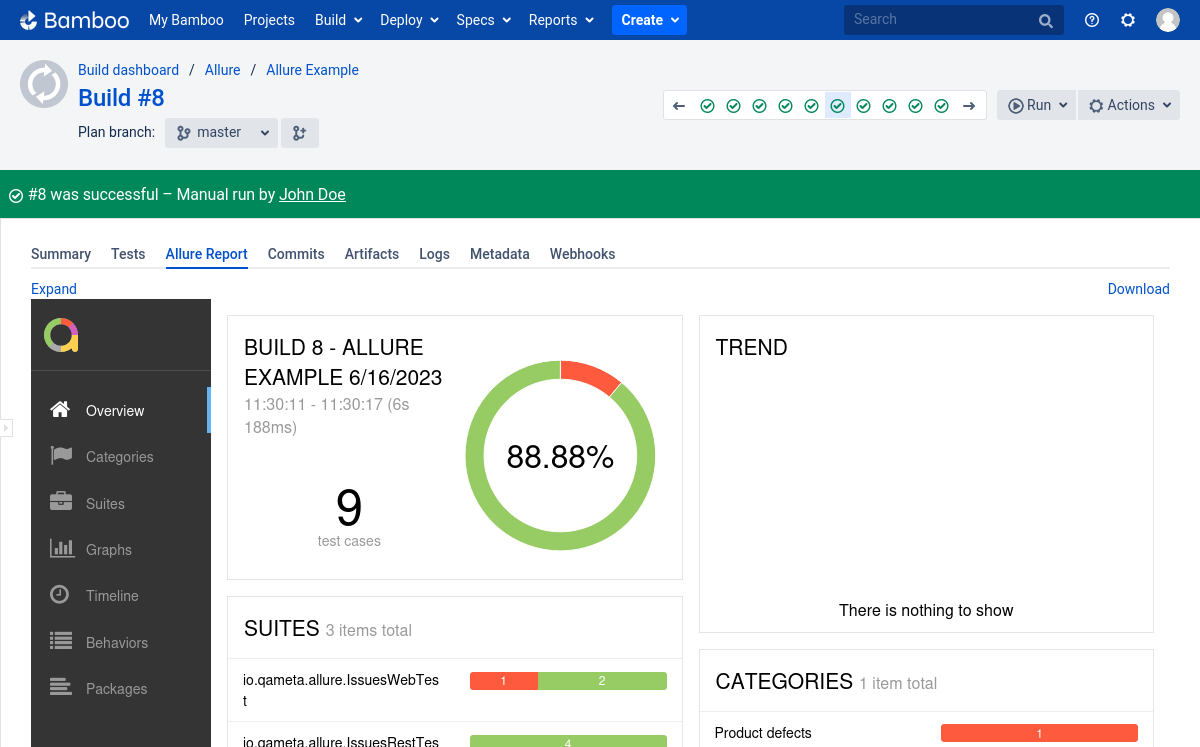Image resolution: width=1200 pixels, height=747 pixels.
Task: Click inside the Search input field
Action: tap(940, 19)
